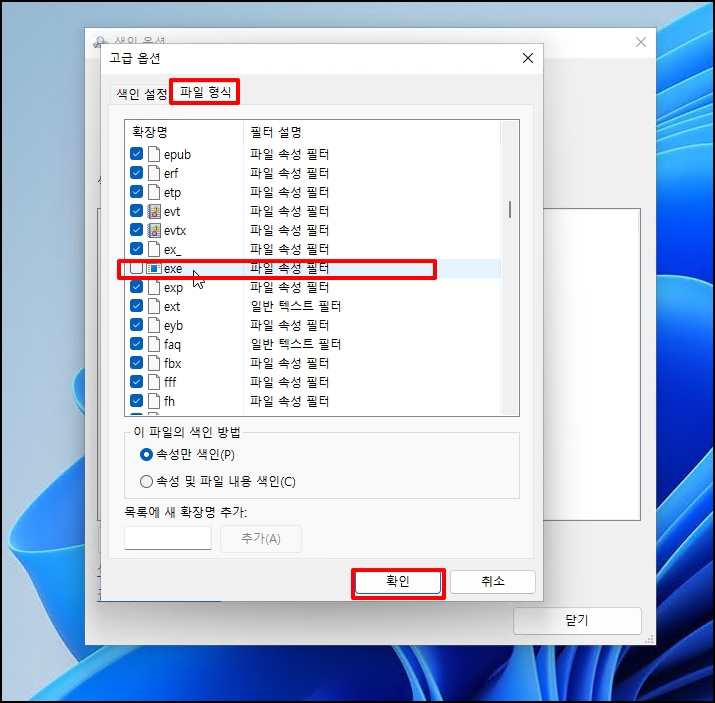Uncheck the evtx extension checkbox
This screenshot has height=703, width=715.
pyautogui.click(x=136, y=230)
